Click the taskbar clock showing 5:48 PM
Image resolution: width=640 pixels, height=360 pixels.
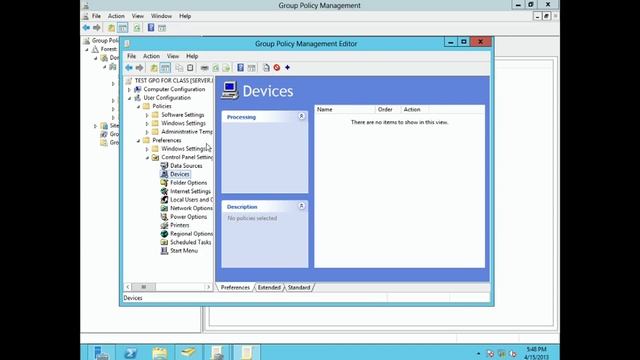click(536, 353)
